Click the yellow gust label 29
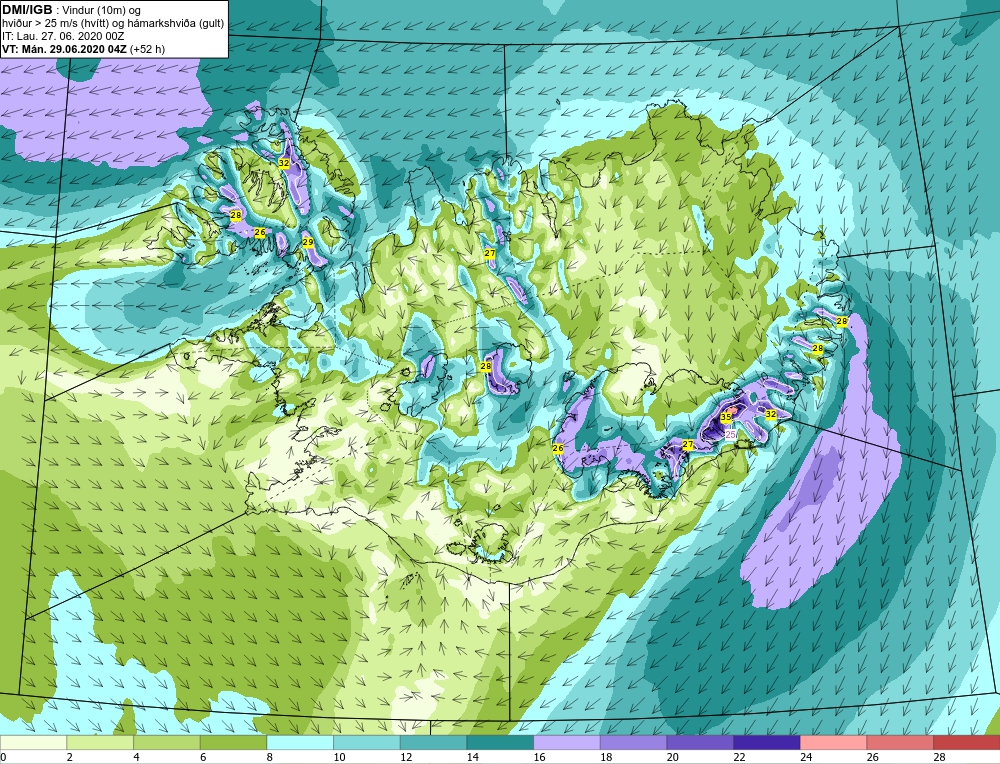The height and width of the screenshot is (764, 1000). pyautogui.click(x=307, y=242)
